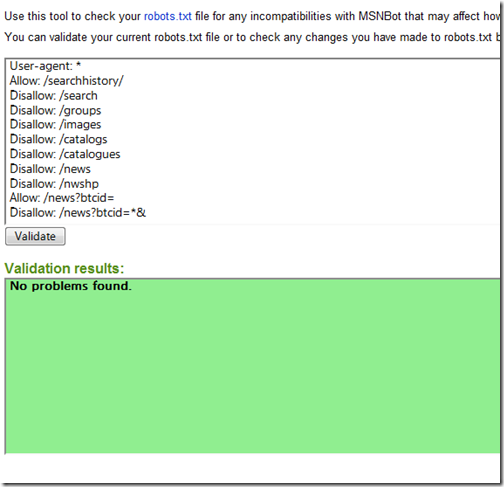Click the 'Disallow: /catalogues' line

(65, 154)
